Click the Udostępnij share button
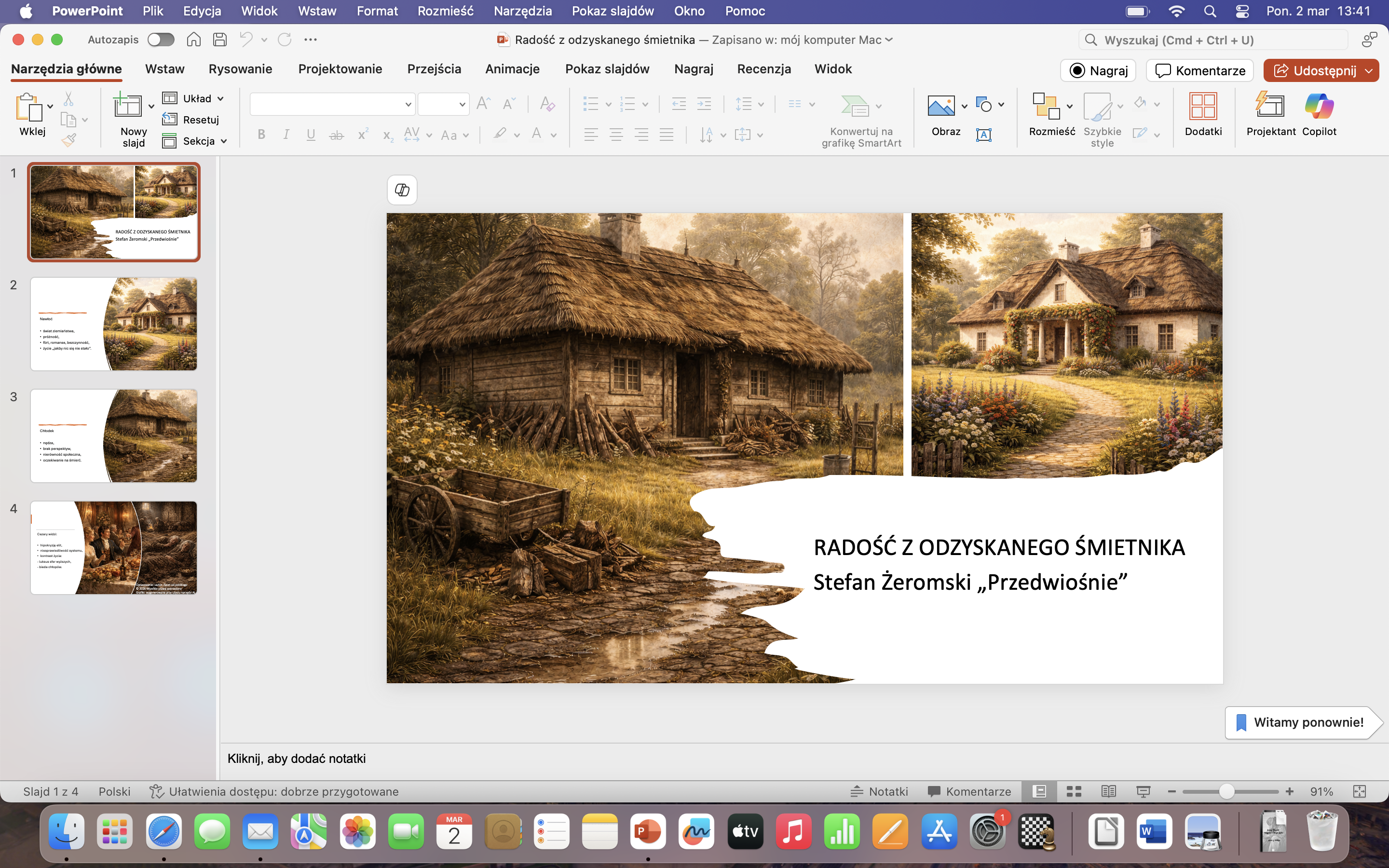This screenshot has height=868, width=1389. click(x=1314, y=70)
